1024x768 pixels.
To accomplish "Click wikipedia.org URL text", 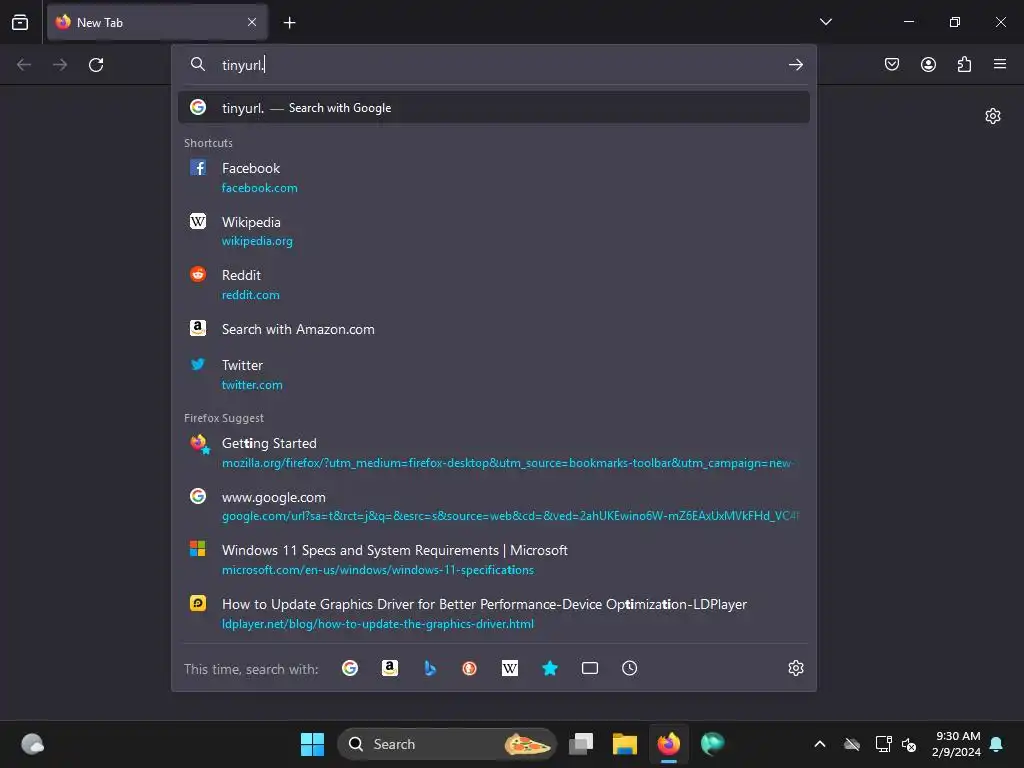I will click(x=257, y=241).
